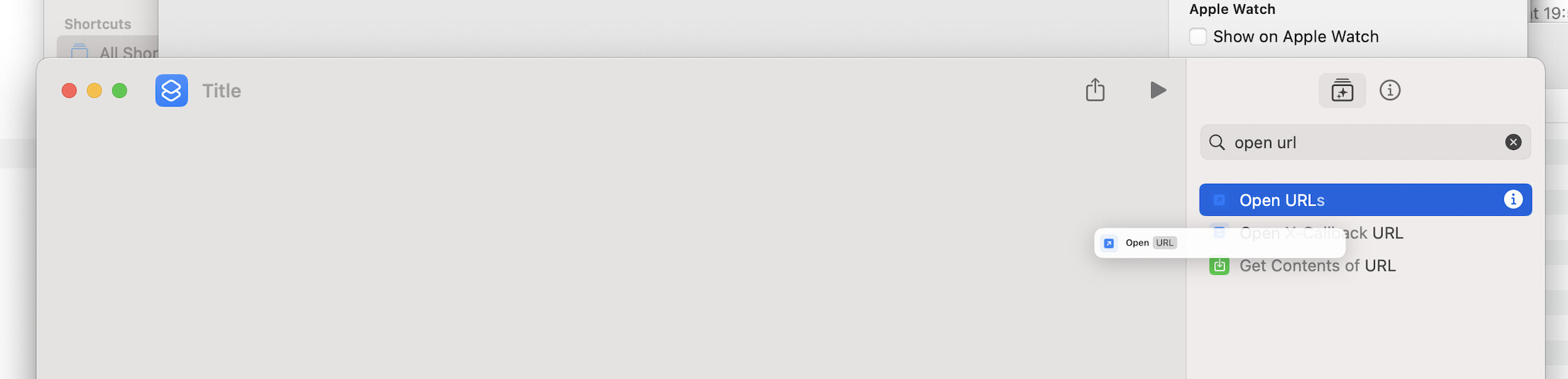Clear the "open url" search text
The image size is (1568, 379).
[1513, 142]
